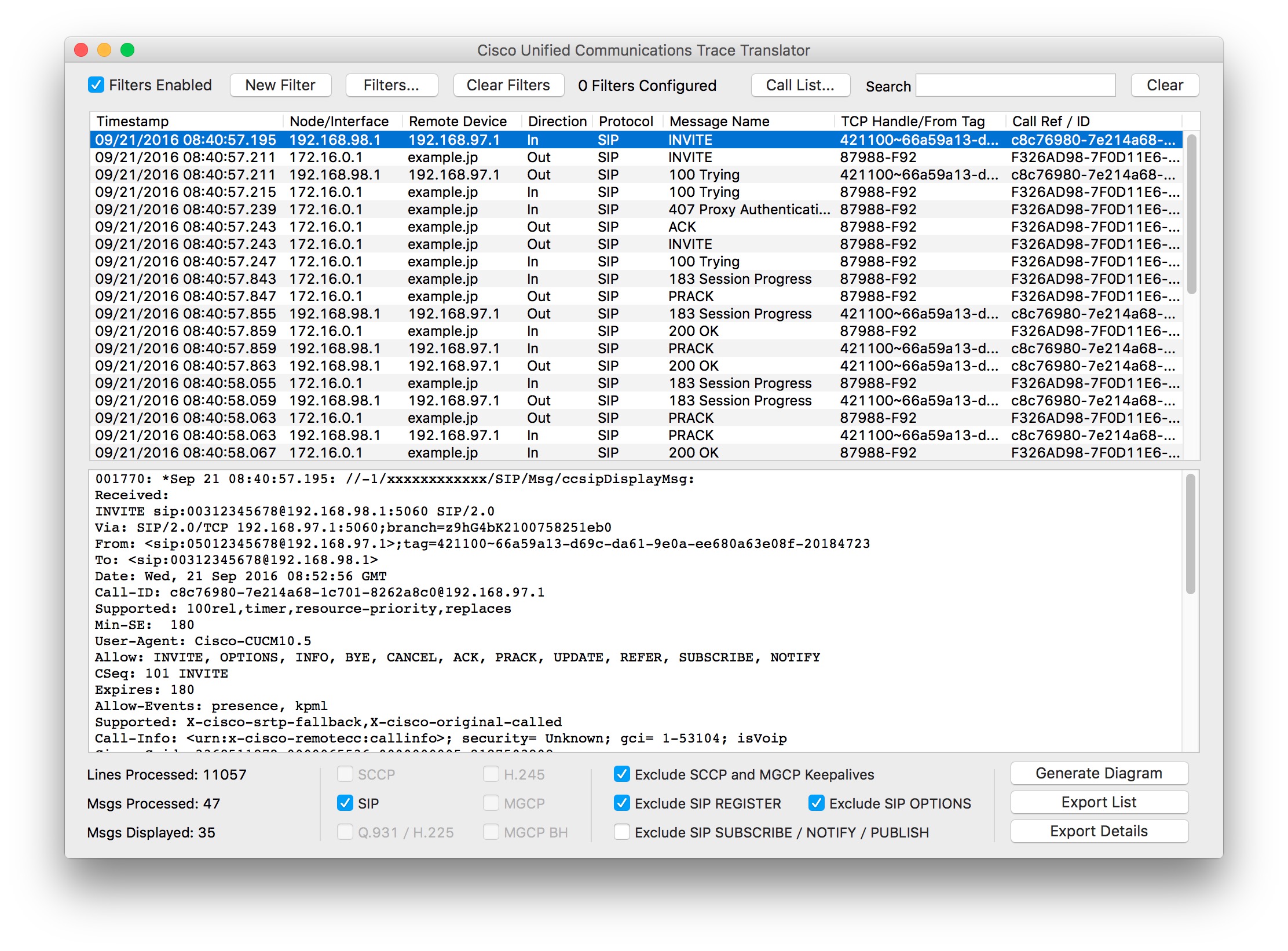The image size is (1288, 951).
Task: Click the Generate Diagram button
Action: [x=1099, y=773]
